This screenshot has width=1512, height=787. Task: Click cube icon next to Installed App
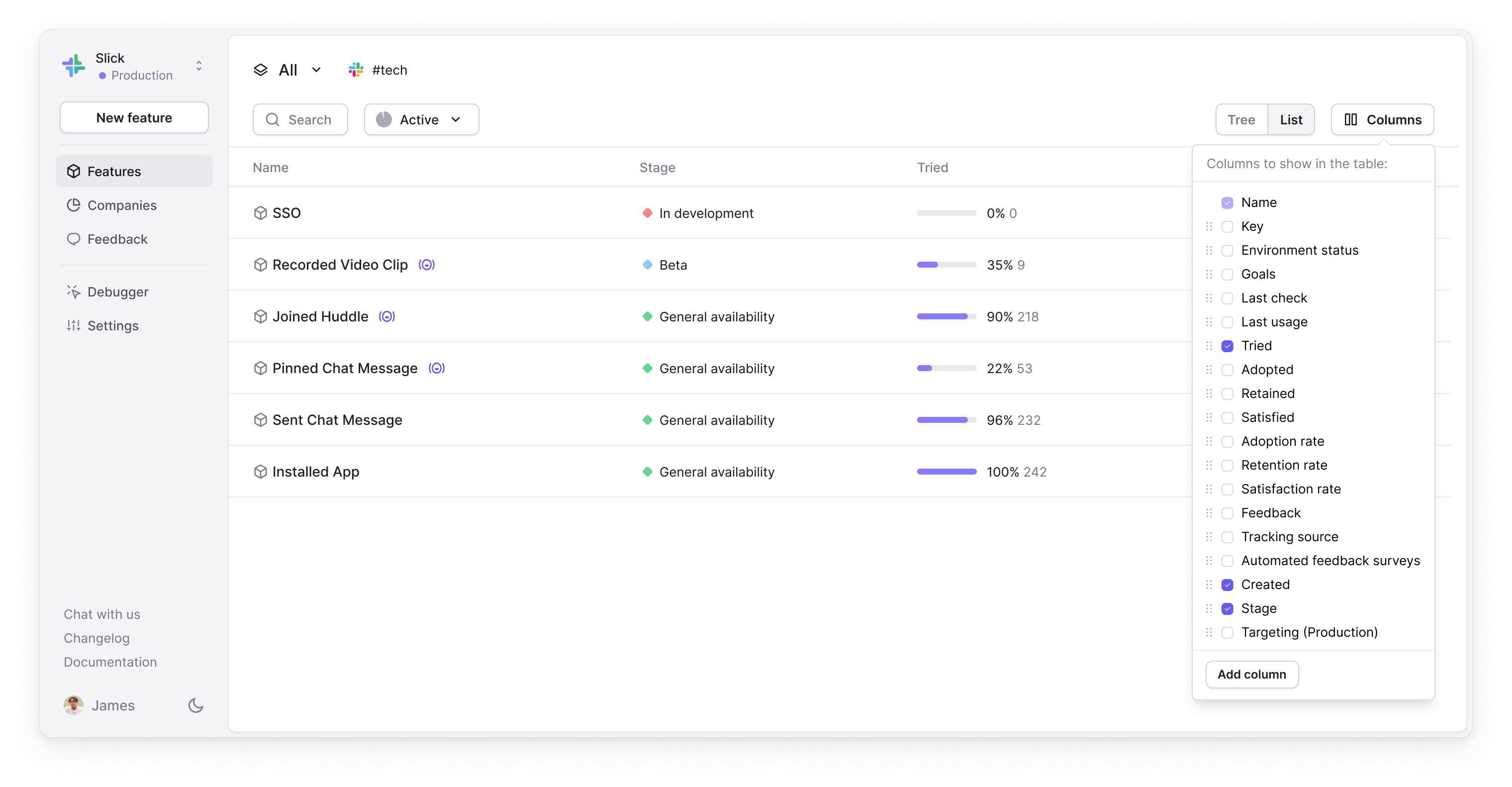coord(260,471)
